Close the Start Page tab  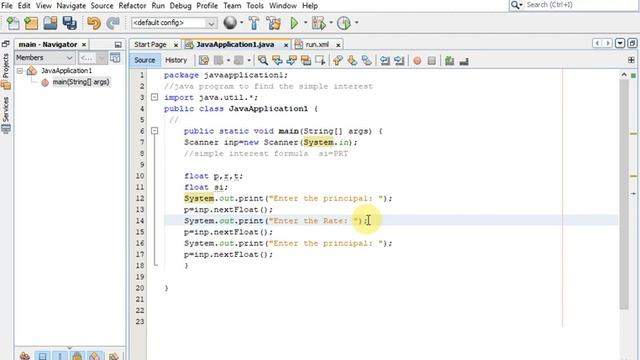176,45
